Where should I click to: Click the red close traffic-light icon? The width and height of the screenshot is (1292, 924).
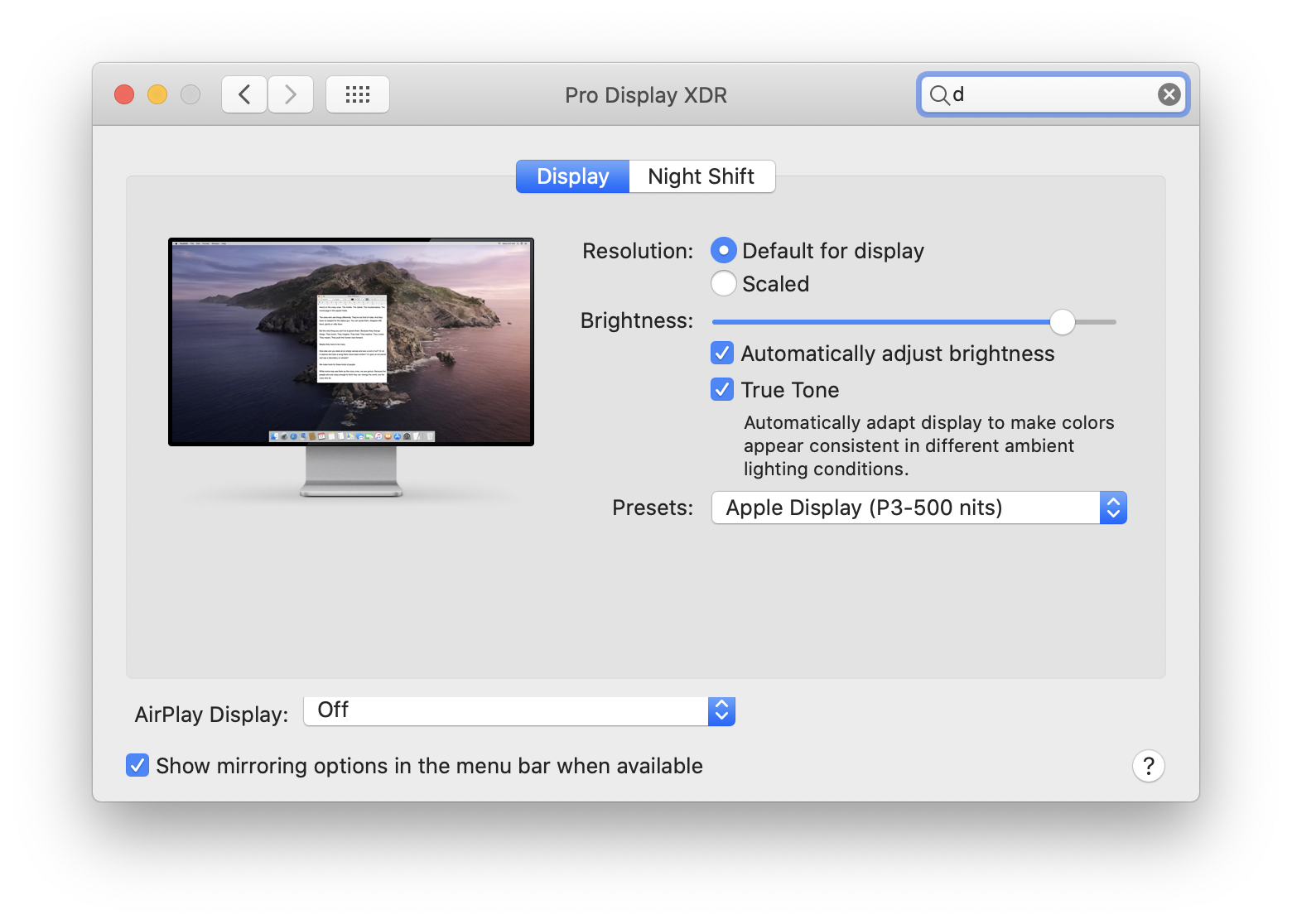[x=123, y=94]
